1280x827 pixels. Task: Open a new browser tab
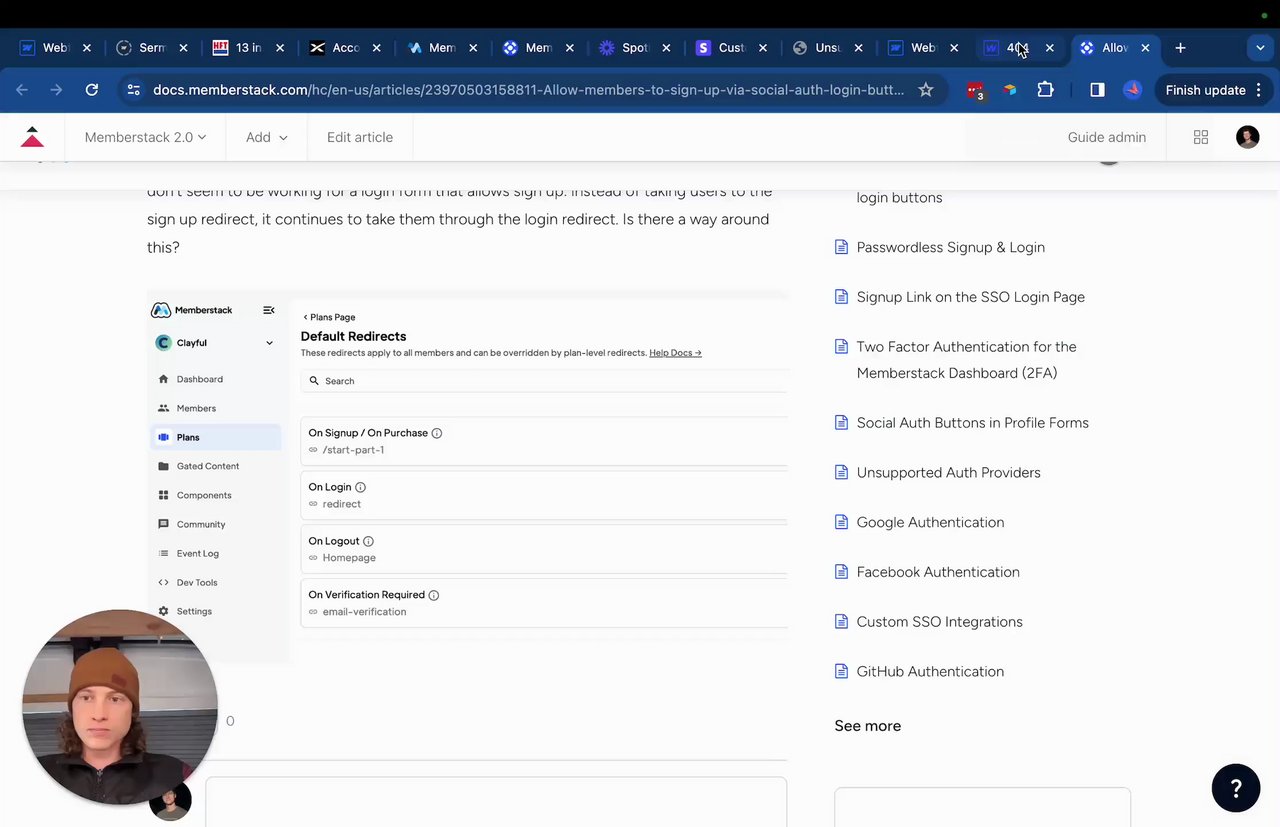point(1180,48)
